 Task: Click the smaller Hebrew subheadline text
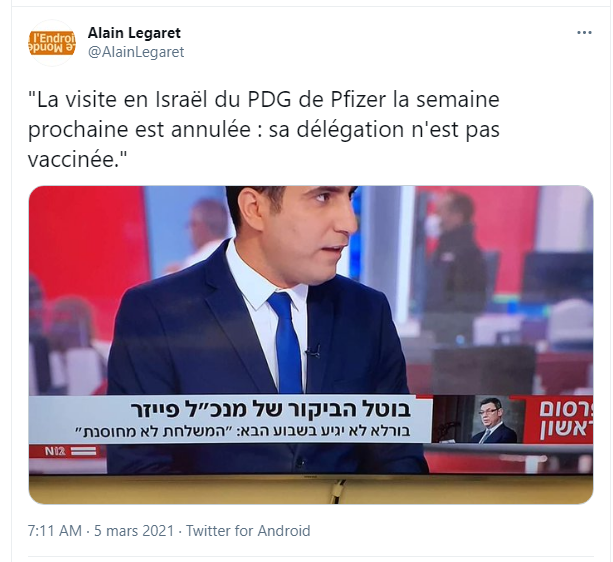click(x=242, y=431)
